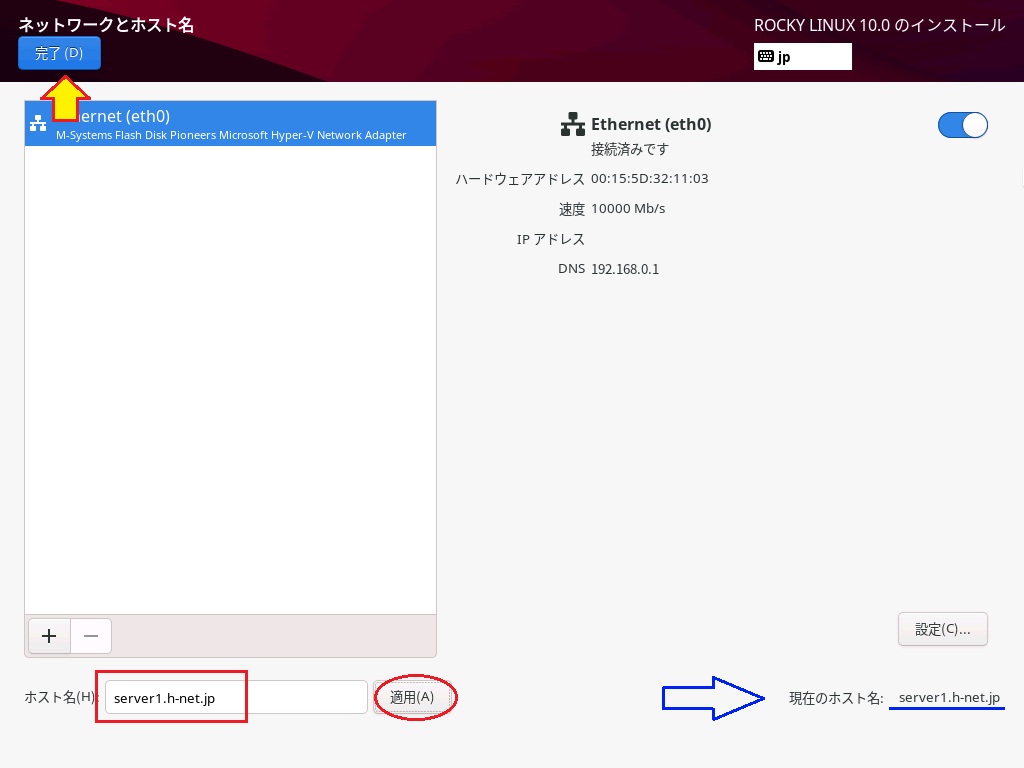Select Ethernet (eth0) in device list
This screenshot has height=768, width=1024.
pos(230,117)
